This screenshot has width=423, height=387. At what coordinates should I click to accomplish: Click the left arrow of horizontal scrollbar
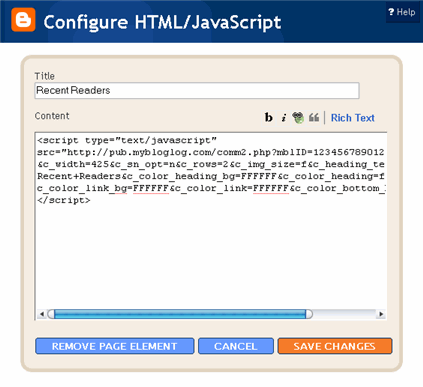[42, 314]
